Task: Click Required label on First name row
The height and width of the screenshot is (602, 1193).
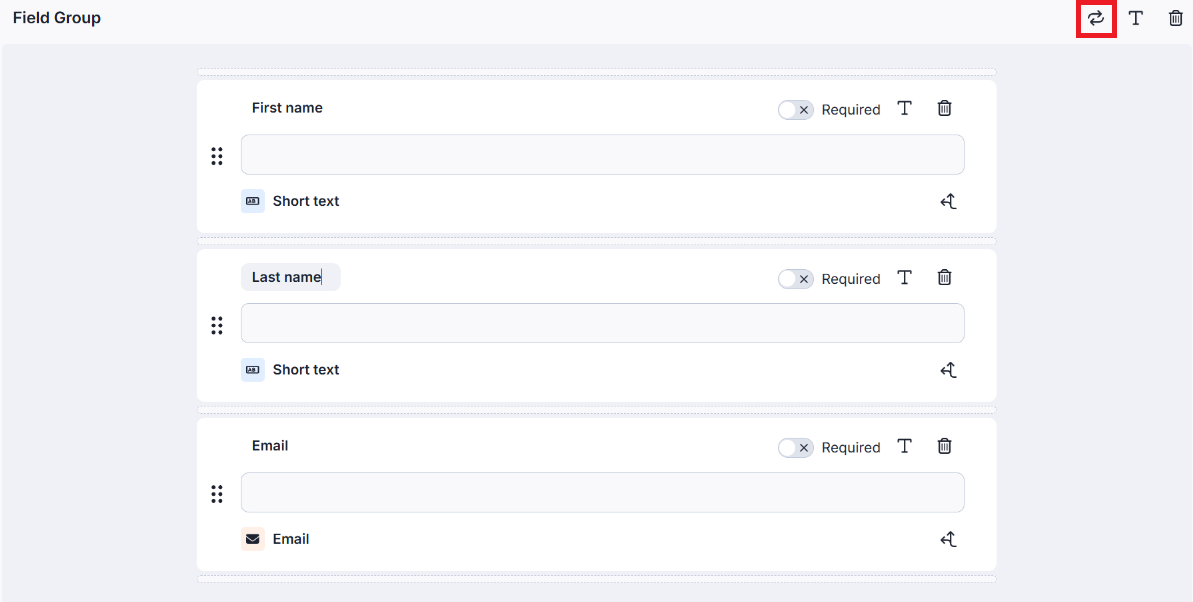Action: coord(851,110)
